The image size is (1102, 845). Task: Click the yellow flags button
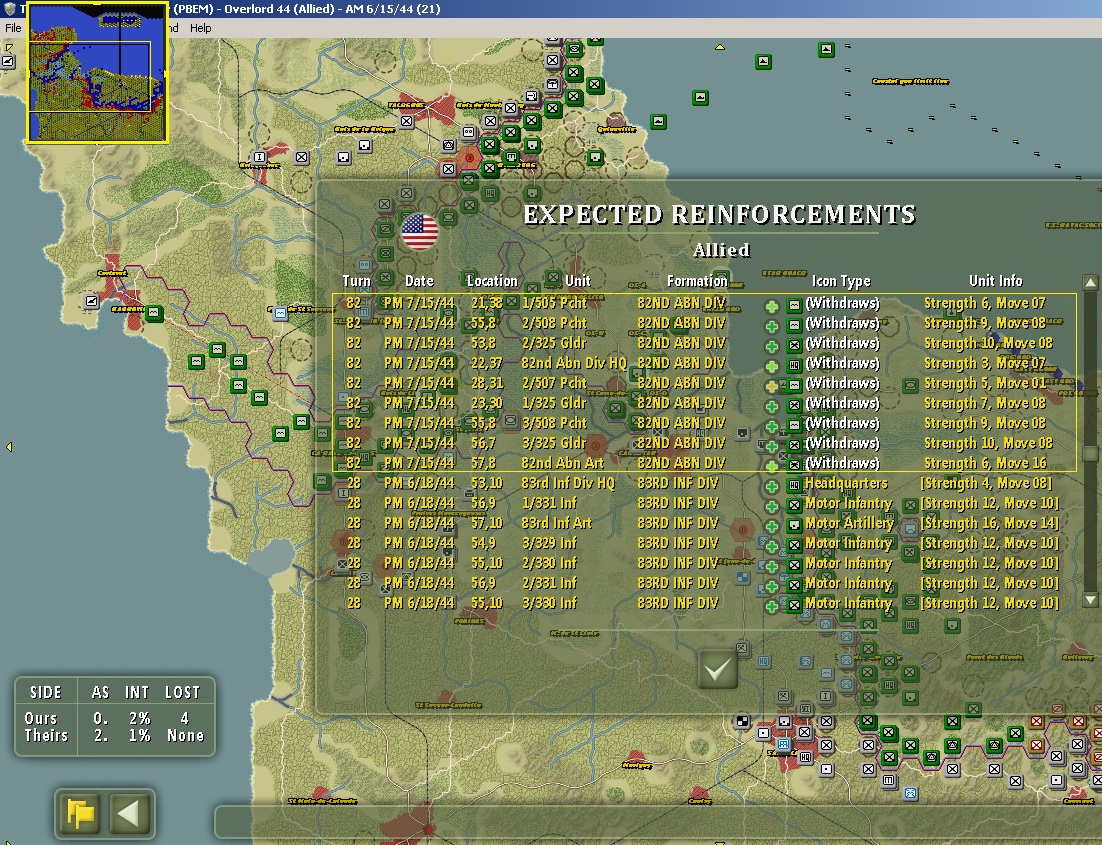tap(81, 813)
